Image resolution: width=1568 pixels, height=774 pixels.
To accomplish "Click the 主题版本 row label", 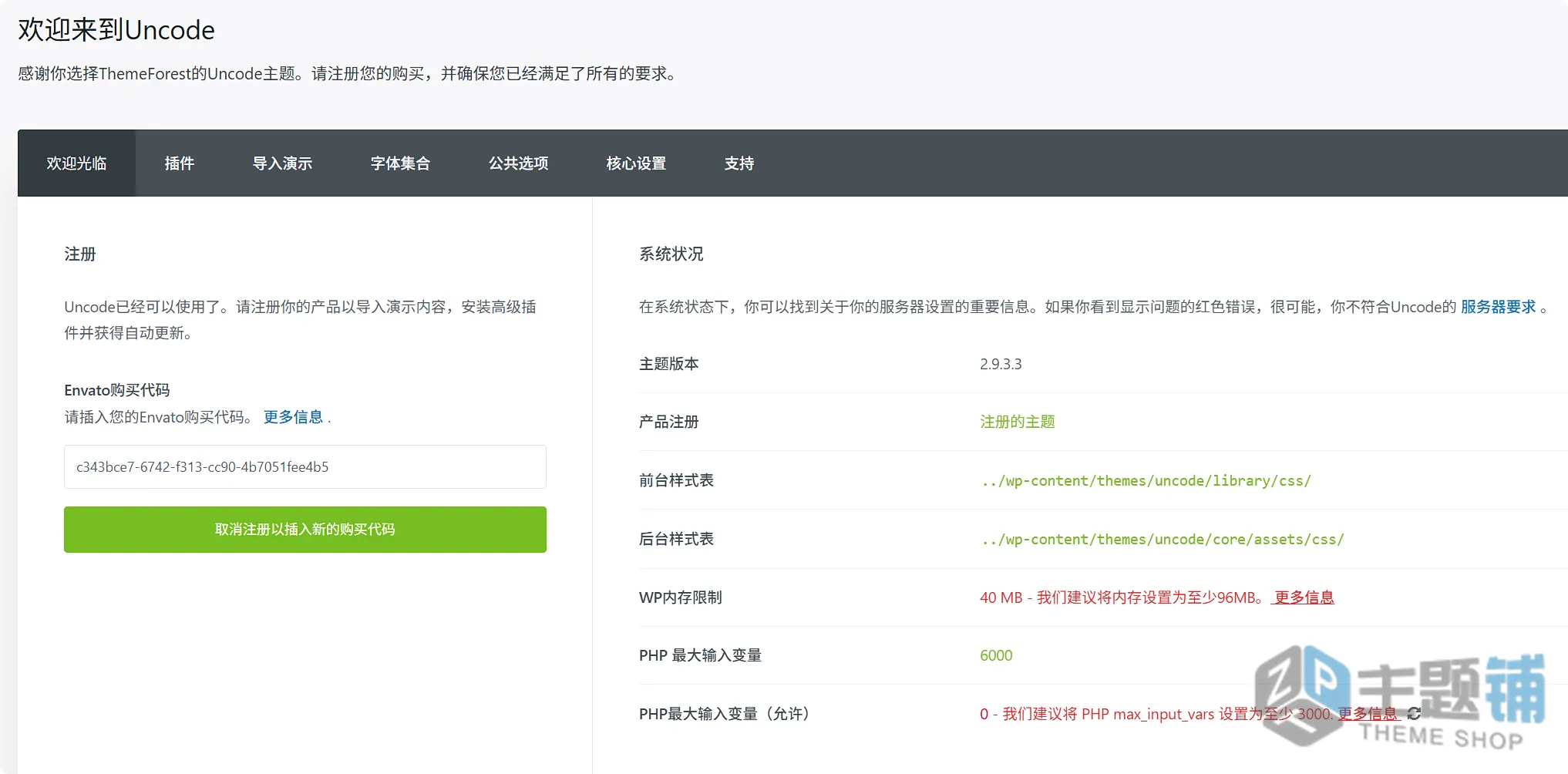I will coord(668,364).
